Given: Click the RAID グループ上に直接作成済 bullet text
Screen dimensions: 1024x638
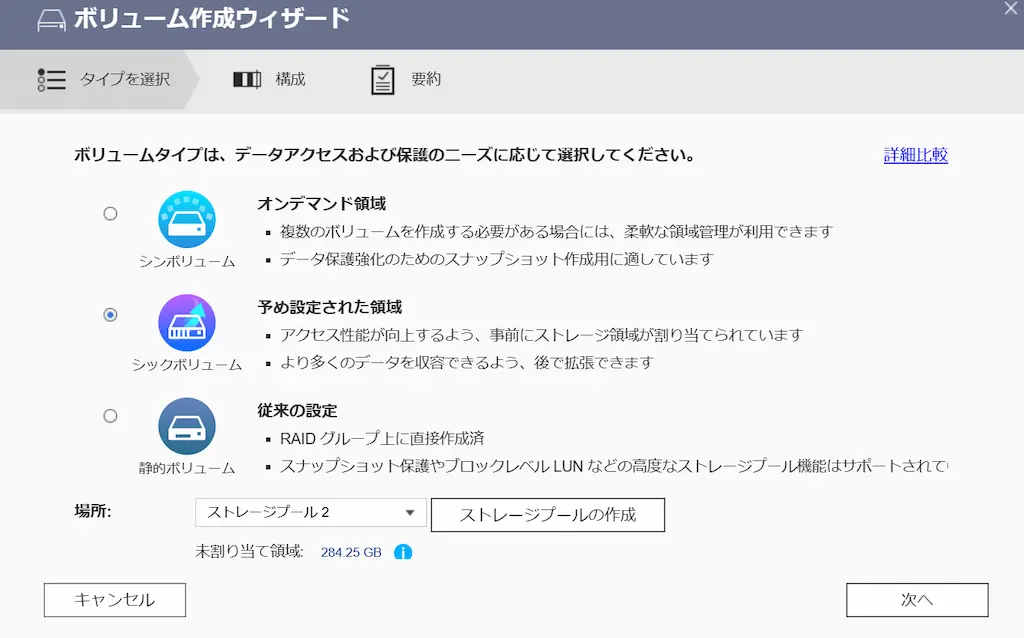Looking at the screenshot, I should coord(382,438).
